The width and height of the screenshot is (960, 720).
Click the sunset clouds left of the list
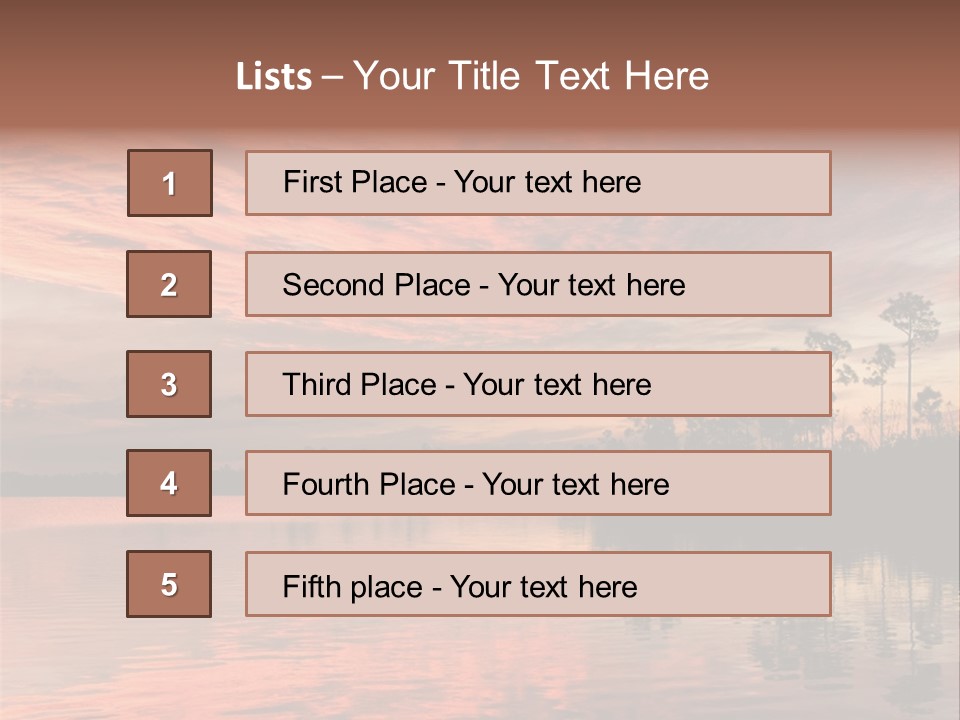(60, 250)
